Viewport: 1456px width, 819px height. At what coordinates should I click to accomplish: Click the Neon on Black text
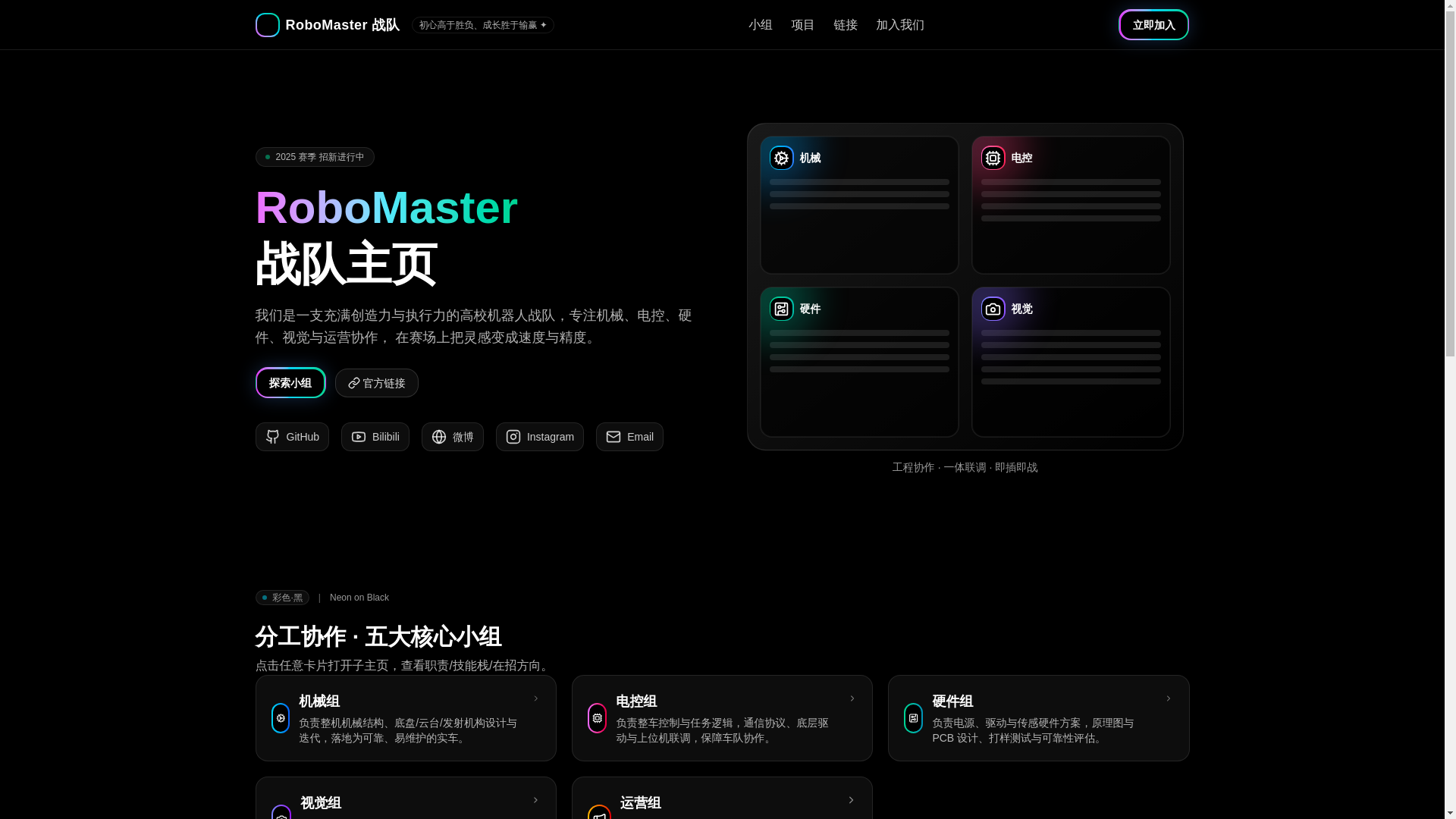point(359,598)
